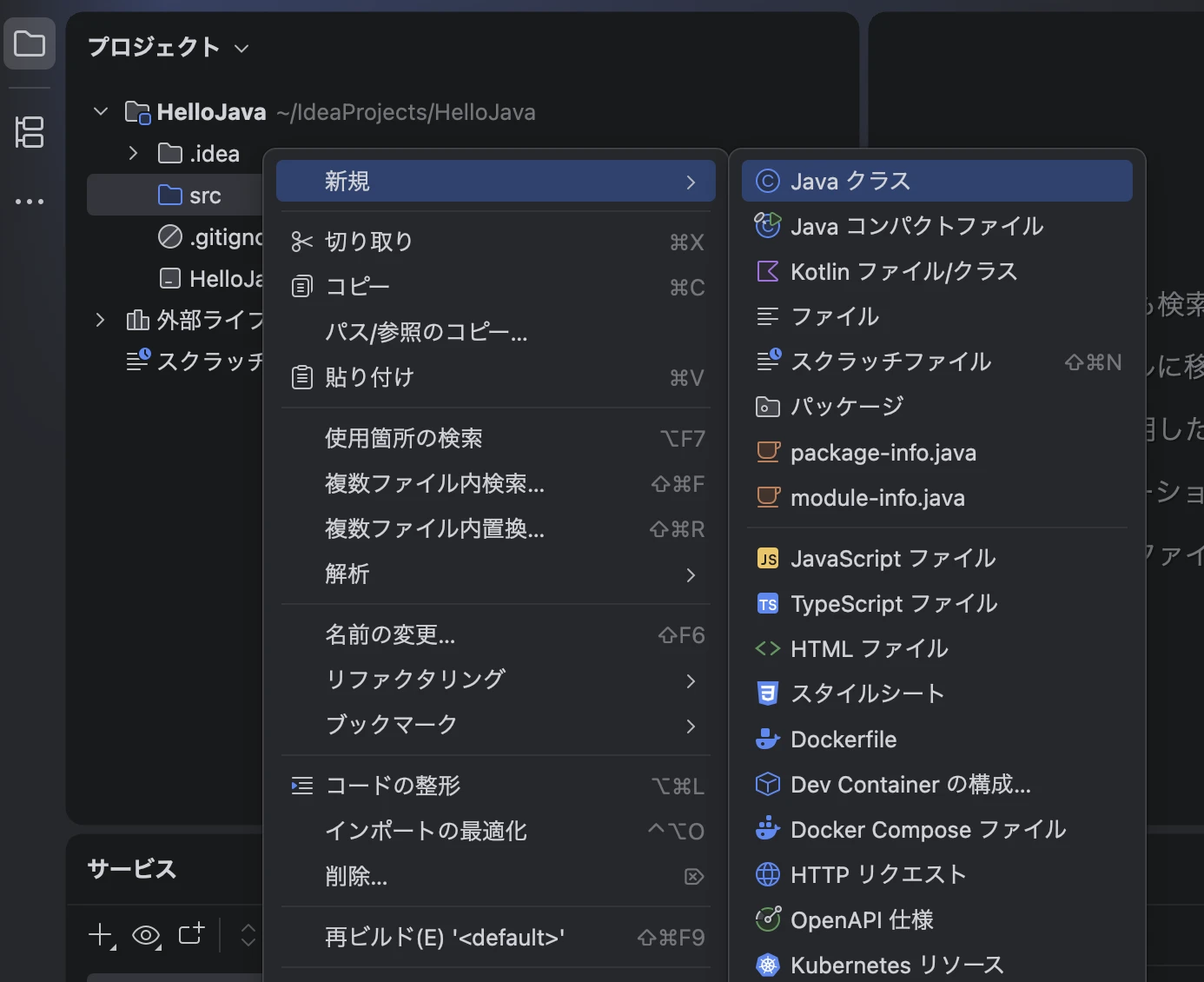Click the Java クラス class icon
Viewport: 1204px width, 982px height.
pos(768,181)
